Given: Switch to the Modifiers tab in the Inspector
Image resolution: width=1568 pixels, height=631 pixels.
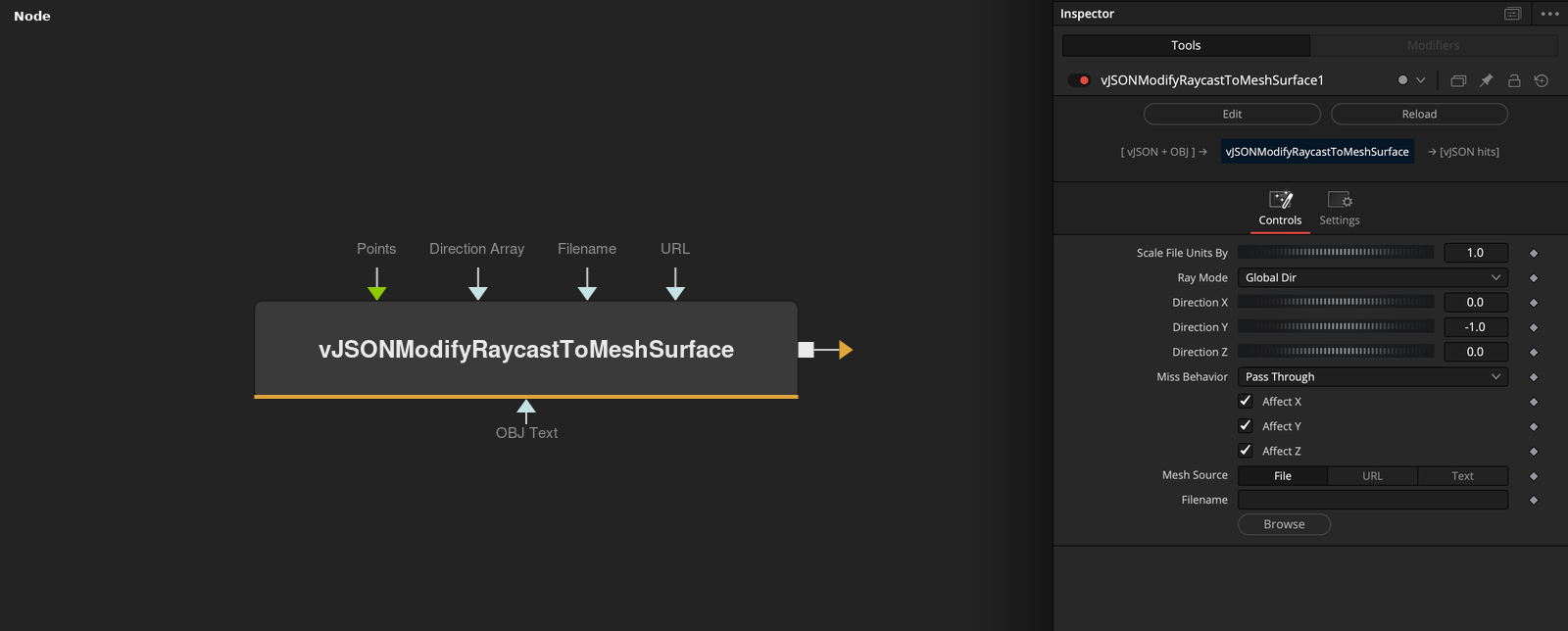Looking at the screenshot, I should [x=1434, y=45].
